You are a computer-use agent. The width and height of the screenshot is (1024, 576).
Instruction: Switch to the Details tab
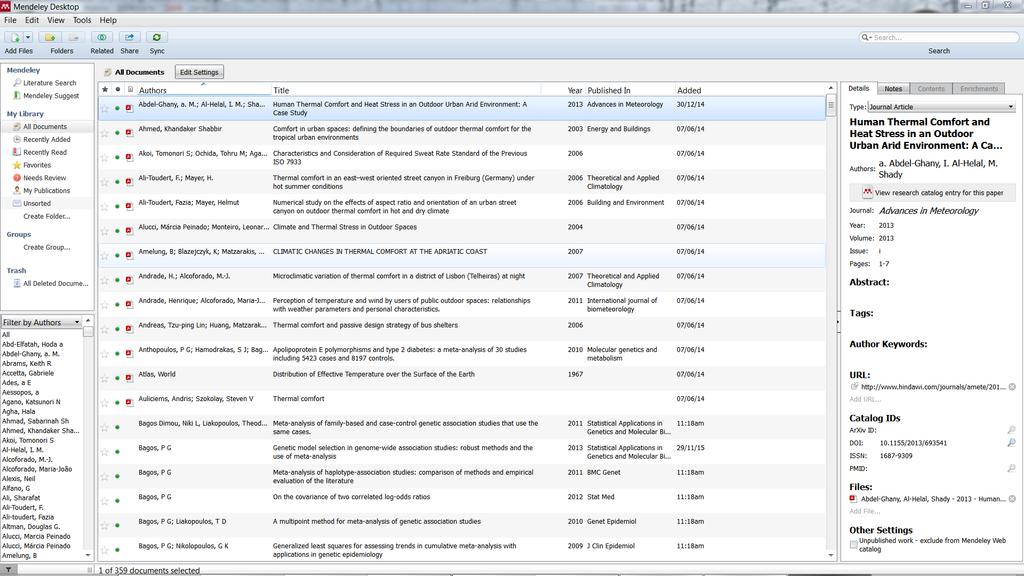(x=859, y=88)
